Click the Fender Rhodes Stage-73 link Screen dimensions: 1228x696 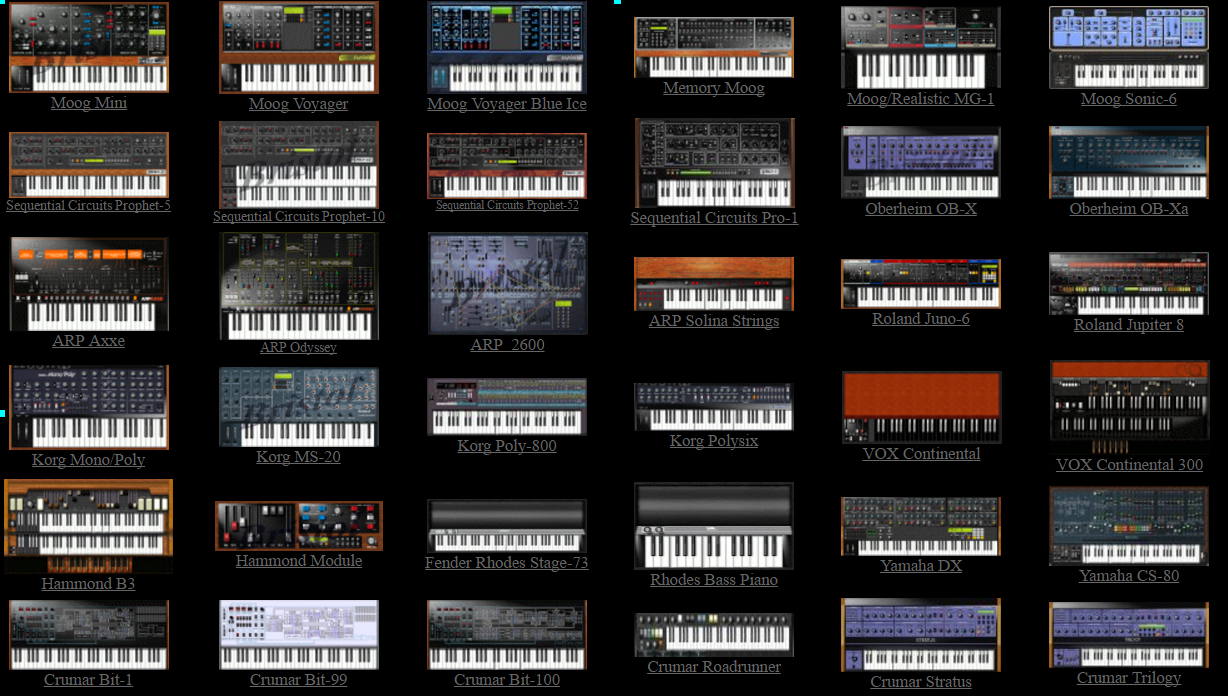tap(506, 563)
